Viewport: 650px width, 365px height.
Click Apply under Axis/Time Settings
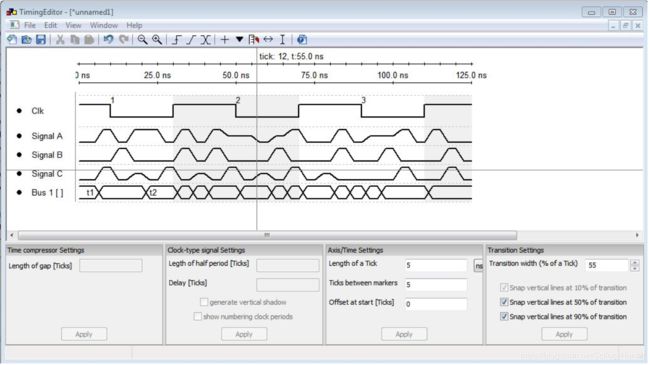click(x=404, y=334)
